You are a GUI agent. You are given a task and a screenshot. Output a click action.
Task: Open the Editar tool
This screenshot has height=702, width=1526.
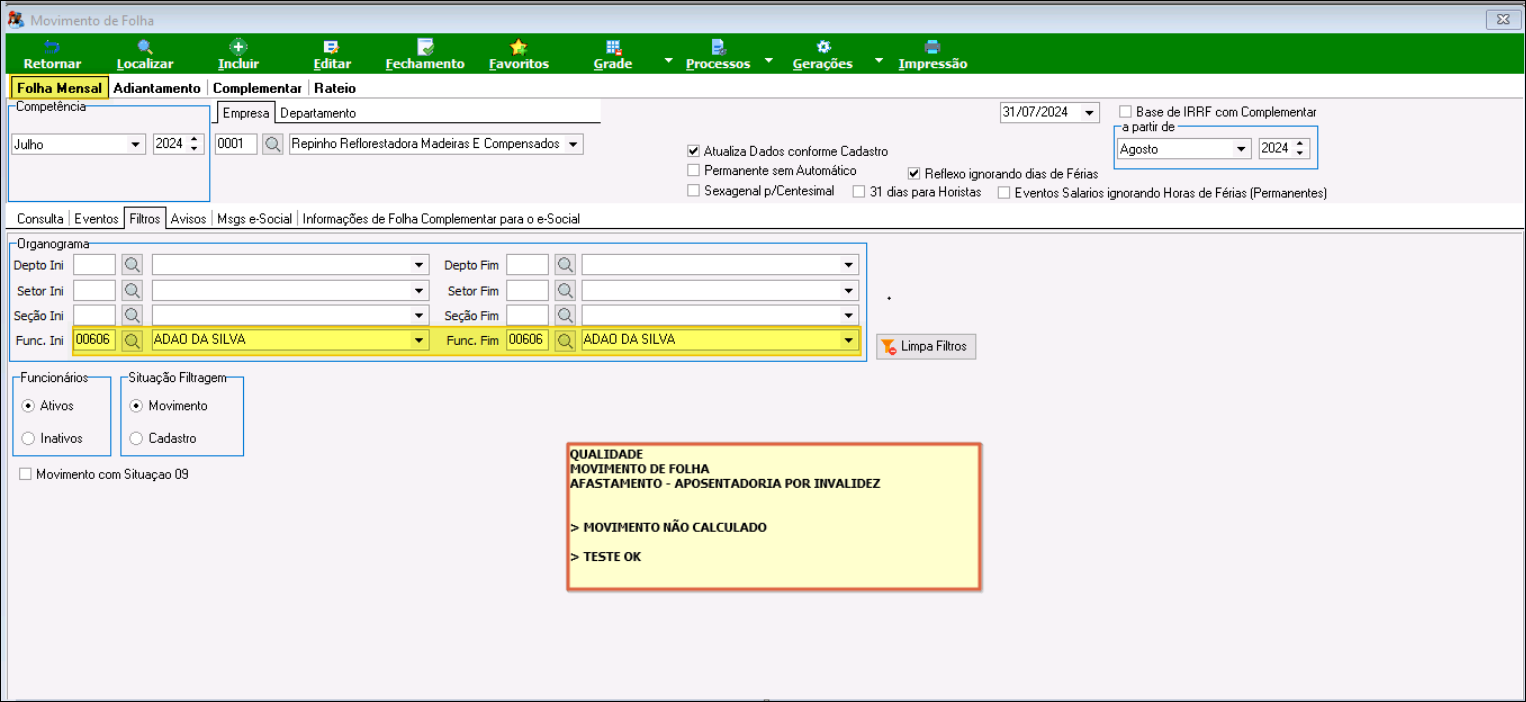(332, 46)
